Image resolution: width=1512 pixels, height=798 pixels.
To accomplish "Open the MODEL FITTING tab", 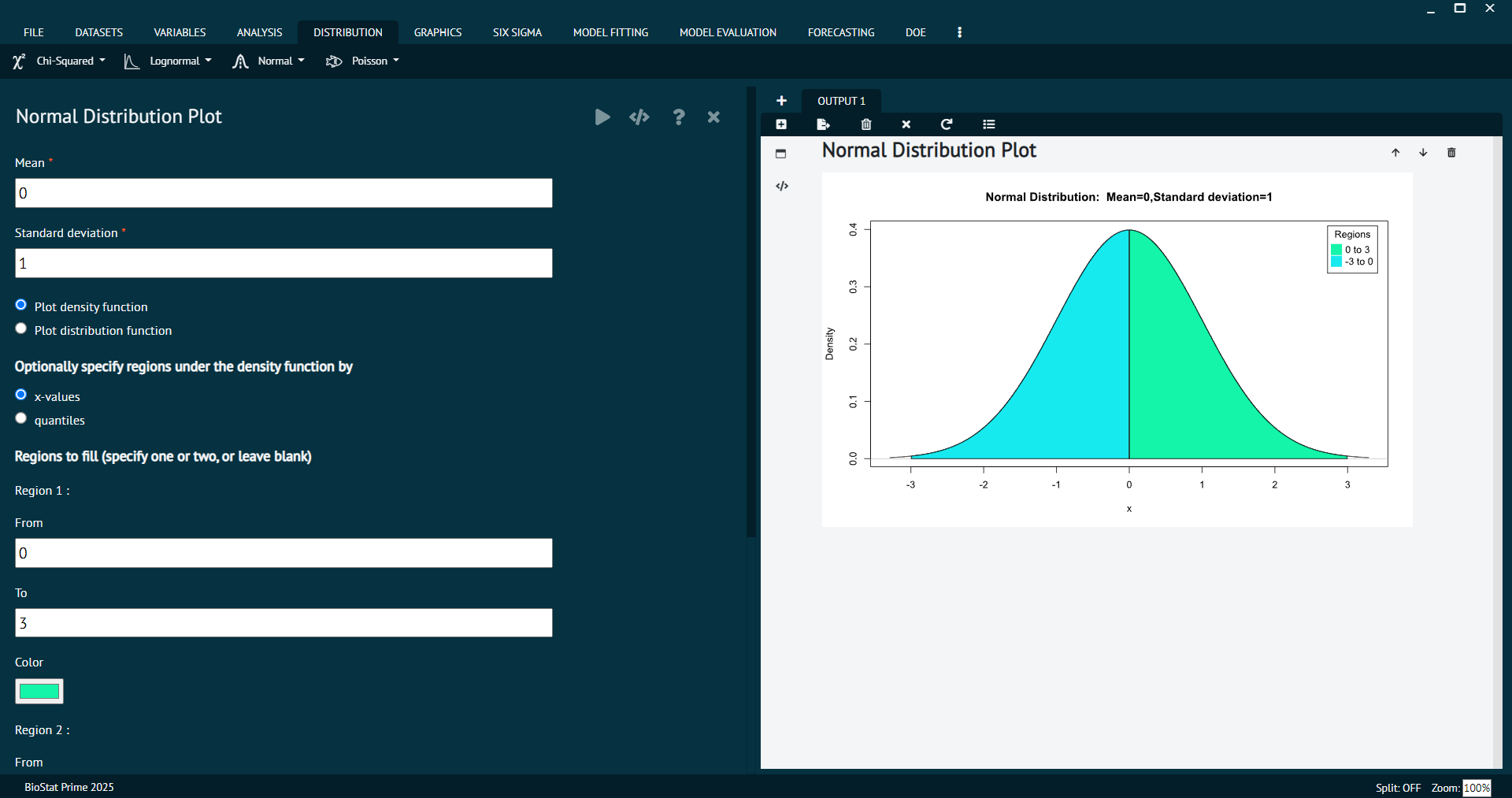I will pyautogui.click(x=611, y=32).
